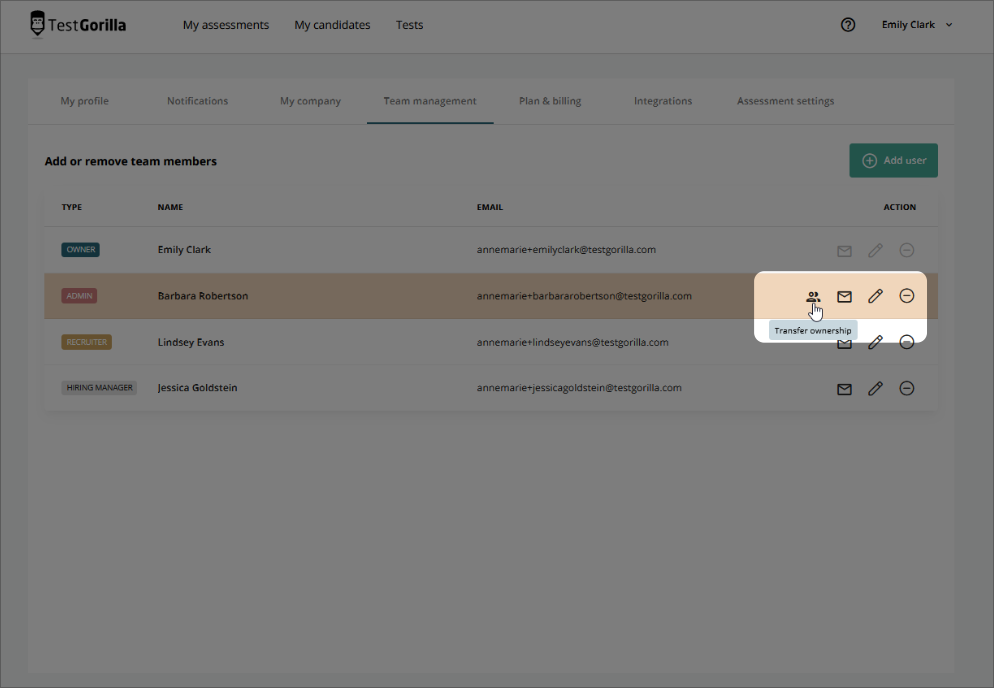Image resolution: width=994 pixels, height=688 pixels.
Task: Remove Lindsey Evans using minus circle icon
Action: [907, 342]
